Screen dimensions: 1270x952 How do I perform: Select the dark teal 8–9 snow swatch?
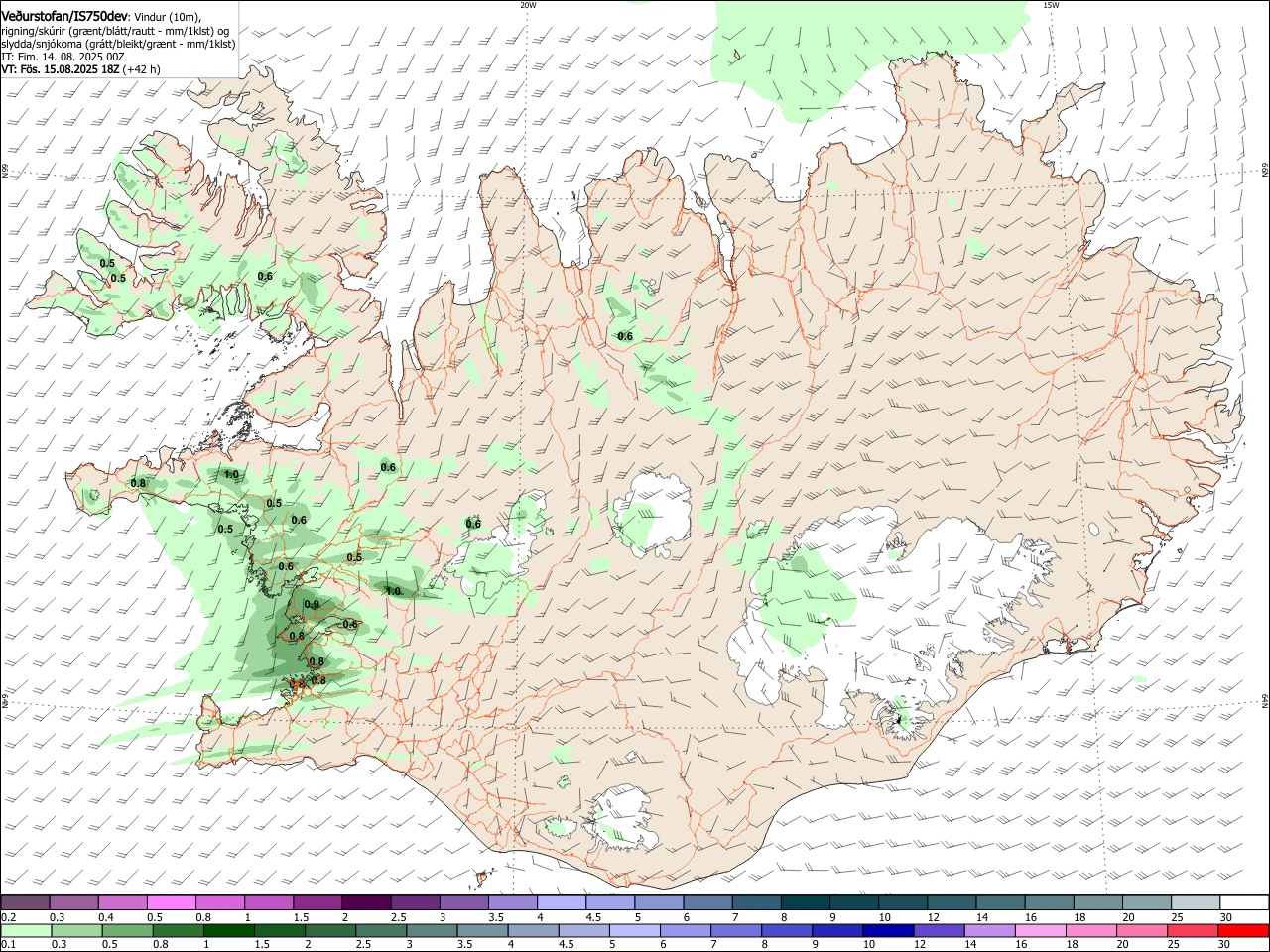pyautogui.click(x=805, y=903)
